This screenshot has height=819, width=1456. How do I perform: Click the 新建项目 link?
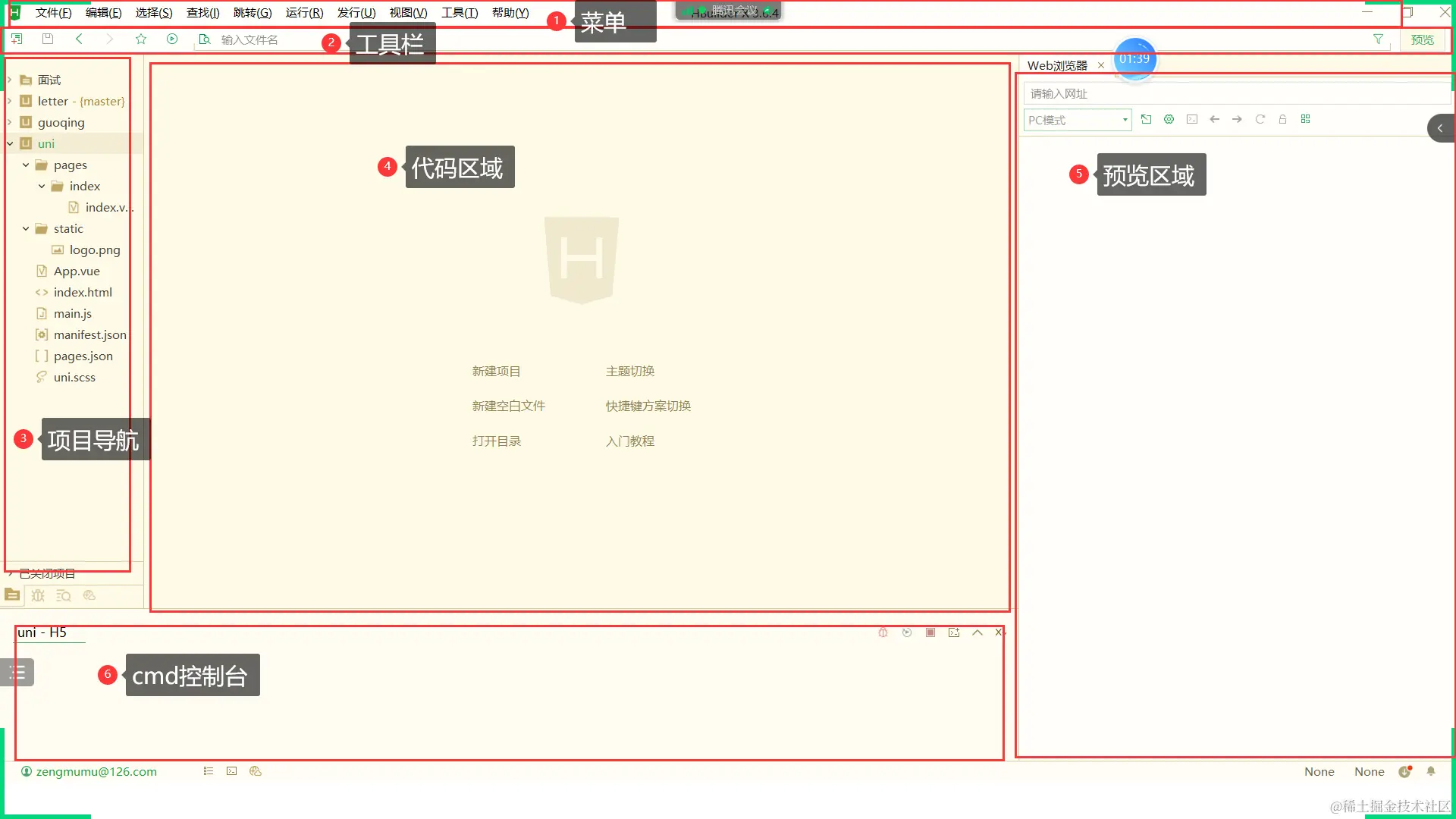click(496, 372)
